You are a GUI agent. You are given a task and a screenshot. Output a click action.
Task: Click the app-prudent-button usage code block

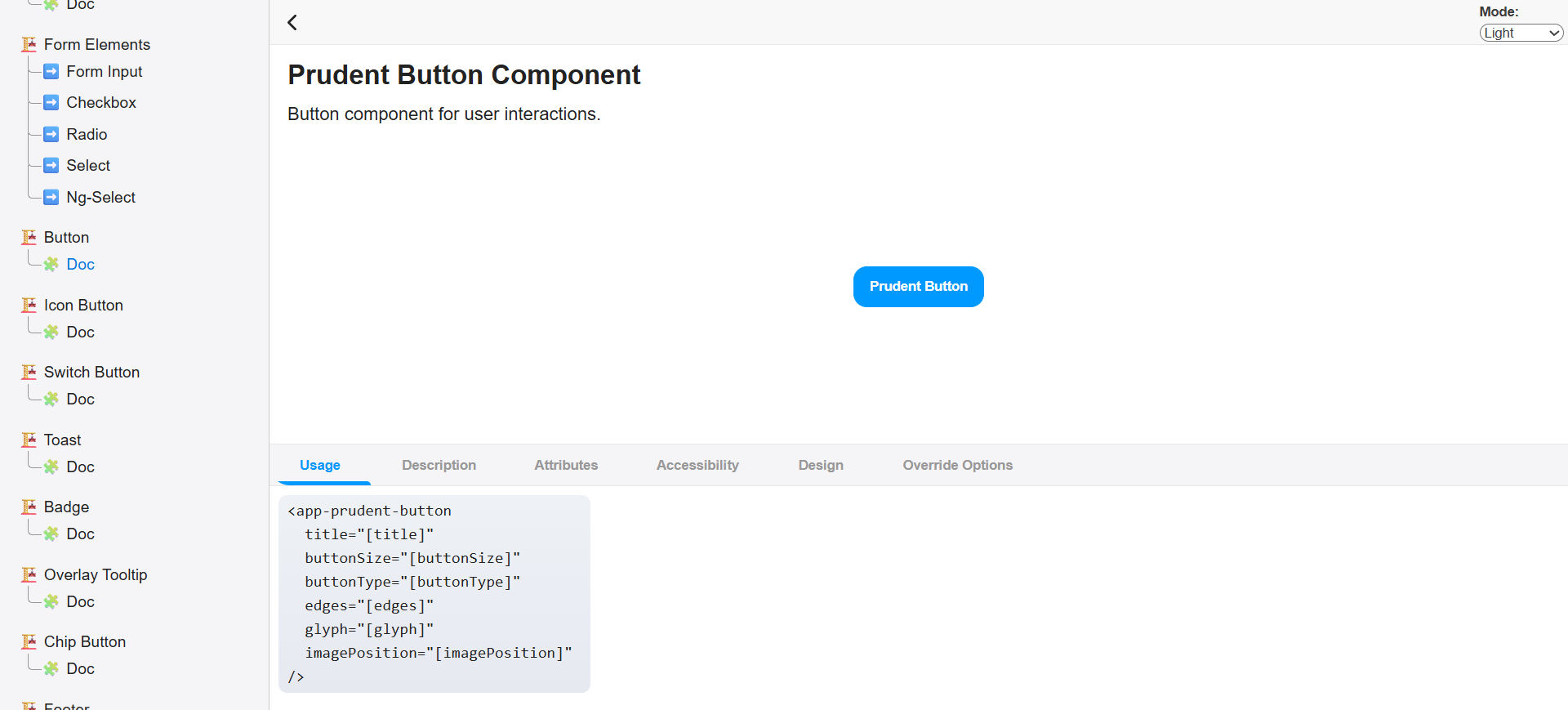click(434, 594)
